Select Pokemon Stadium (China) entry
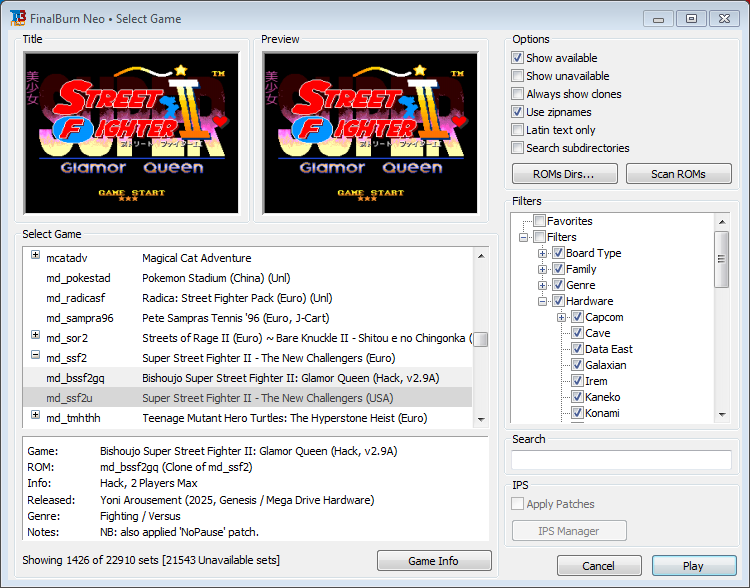Viewport: 750px width, 588px height. click(x=247, y=278)
